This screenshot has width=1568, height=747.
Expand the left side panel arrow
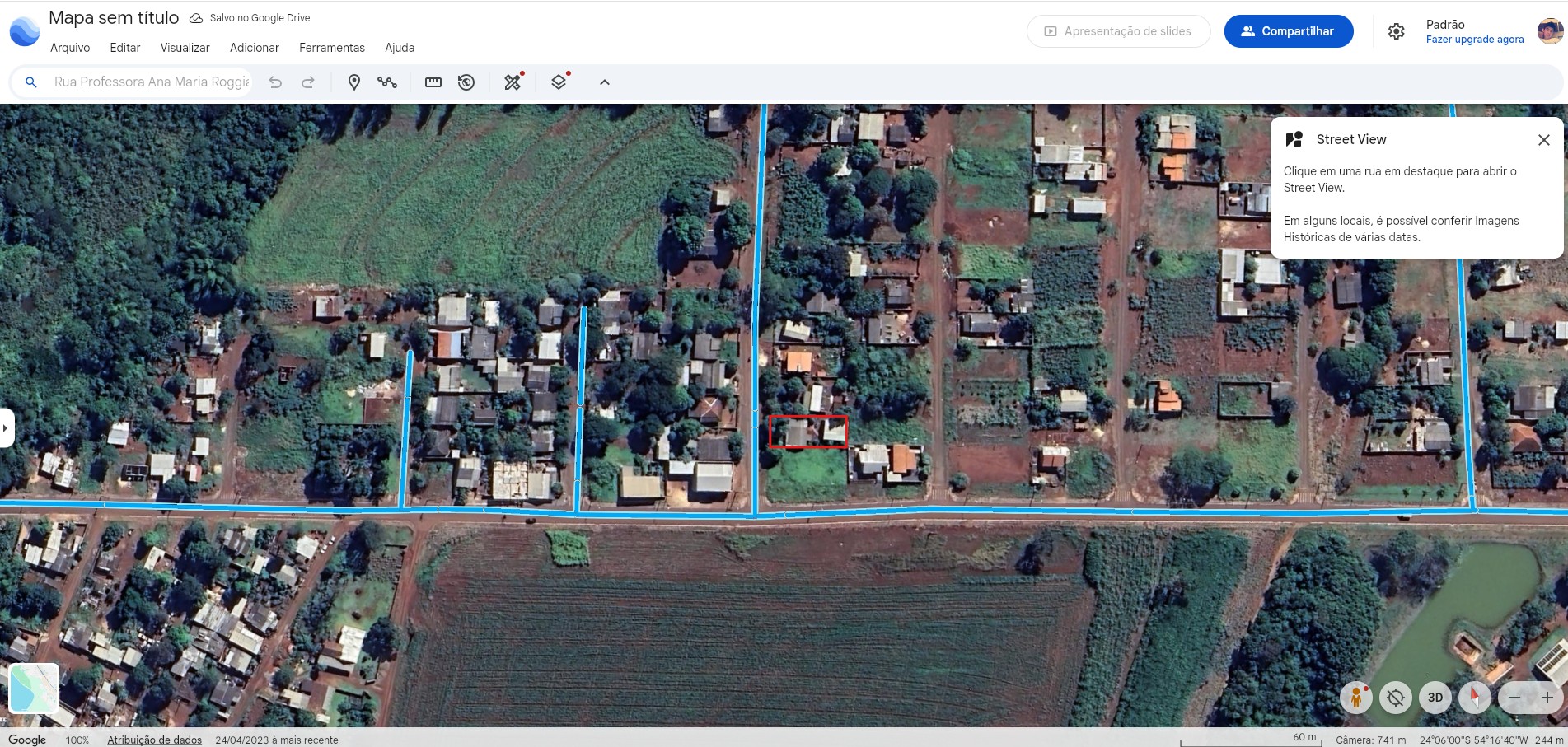pyautogui.click(x=6, y=428)
